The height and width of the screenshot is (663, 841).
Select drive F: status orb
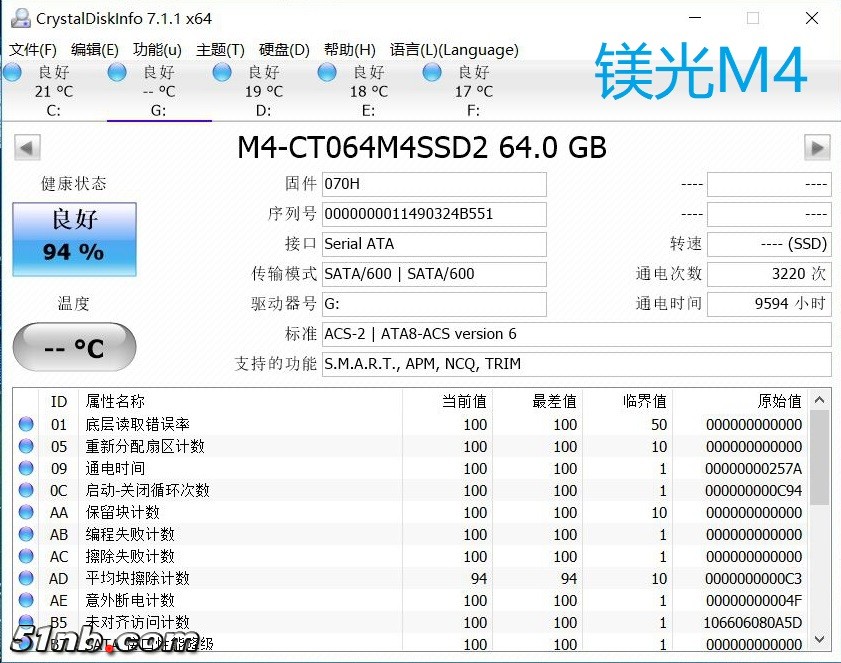432,72
